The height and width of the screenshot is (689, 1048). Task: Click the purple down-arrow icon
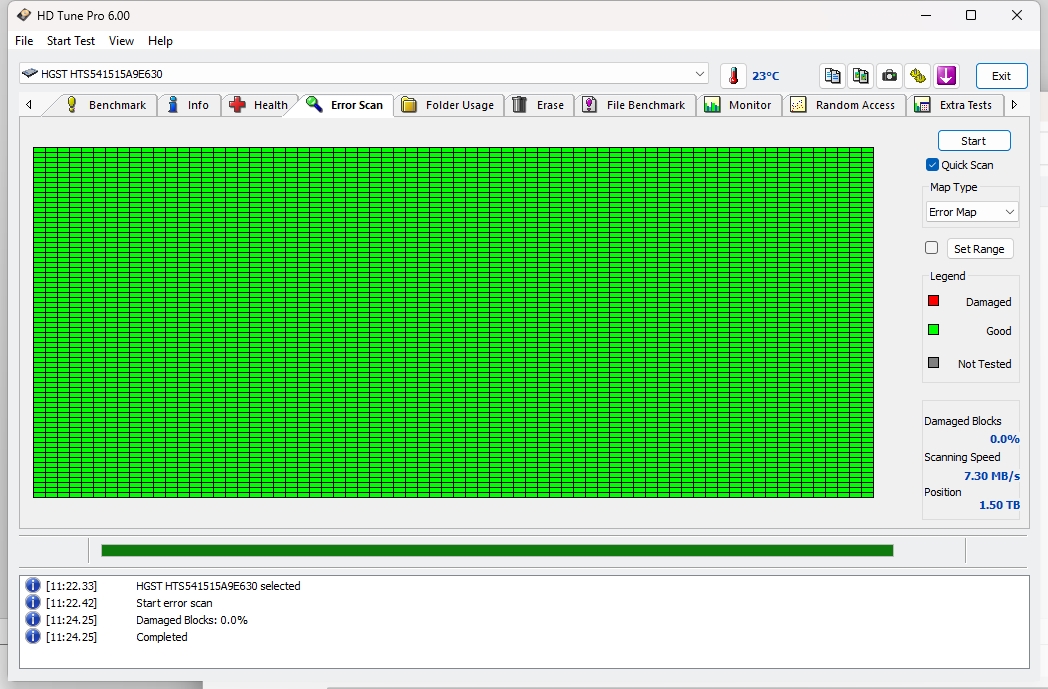coord(946,76)
